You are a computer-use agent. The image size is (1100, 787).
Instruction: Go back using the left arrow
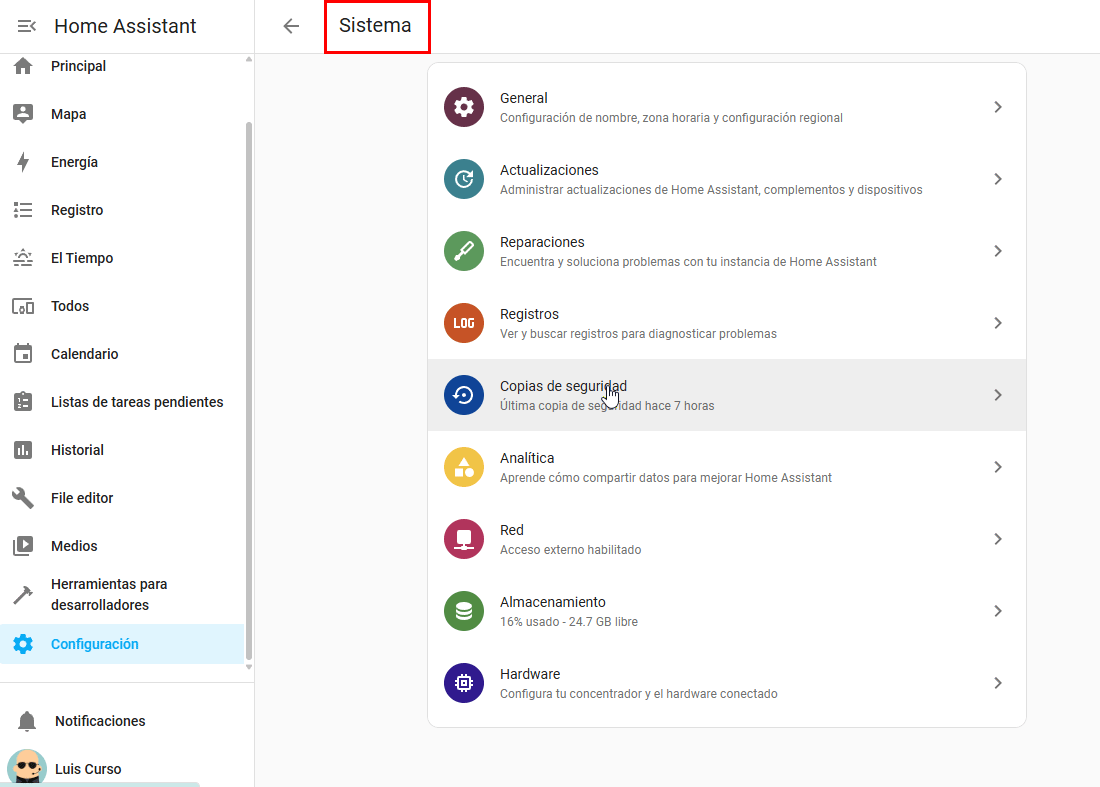point(291,26)
